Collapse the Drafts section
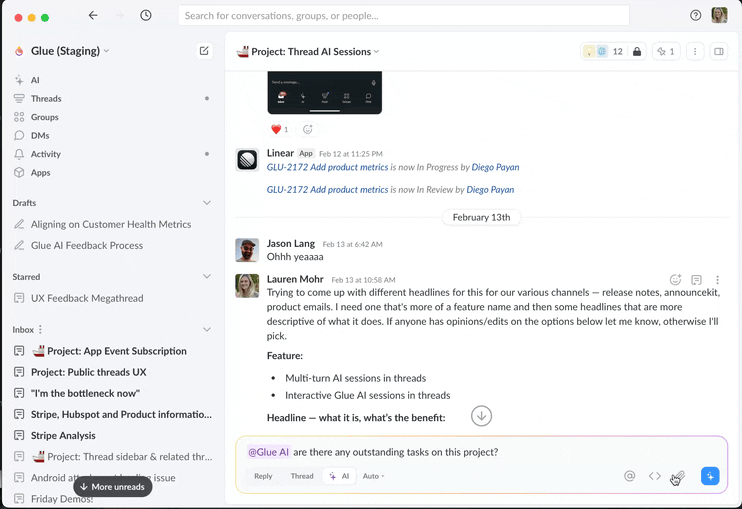Viewport: 742px width, 509px height. [x=207, y=203]
